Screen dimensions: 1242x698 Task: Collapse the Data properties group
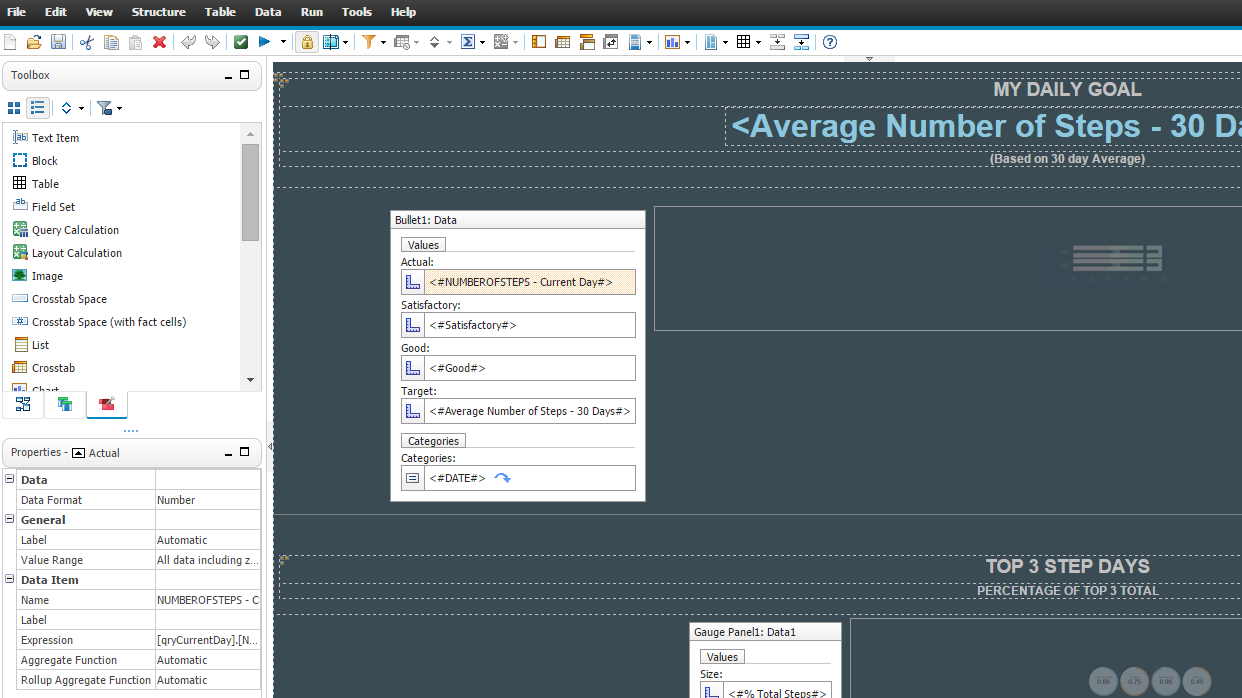(10, 480)
